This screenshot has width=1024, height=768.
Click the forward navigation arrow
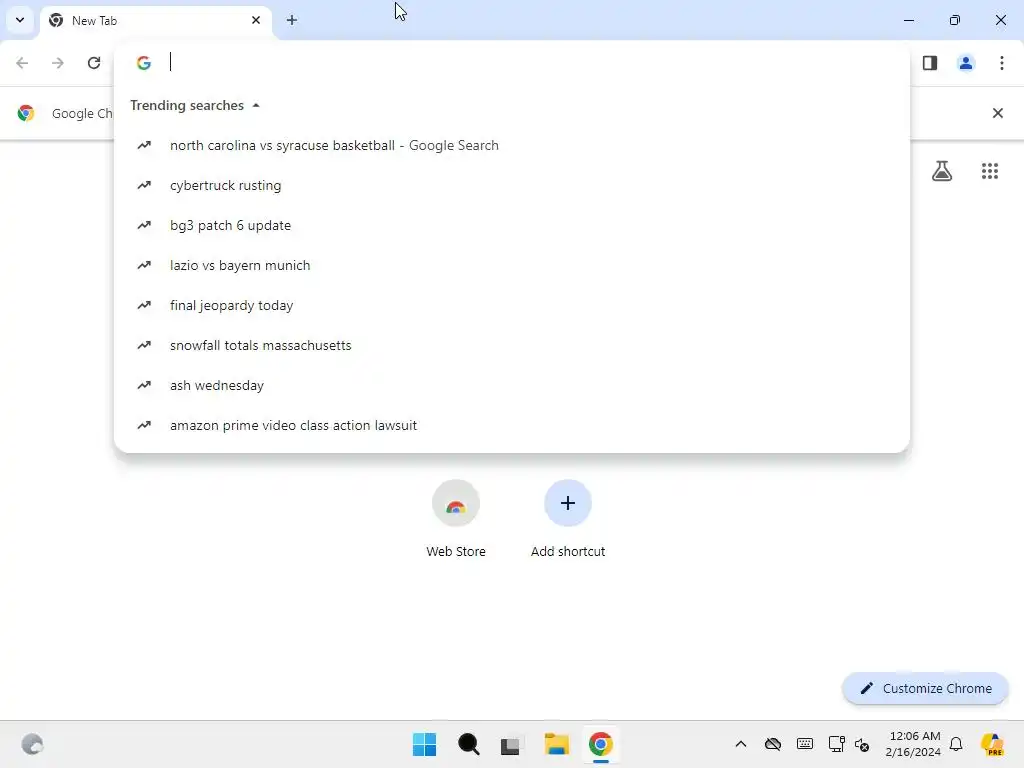coord(58,63)
